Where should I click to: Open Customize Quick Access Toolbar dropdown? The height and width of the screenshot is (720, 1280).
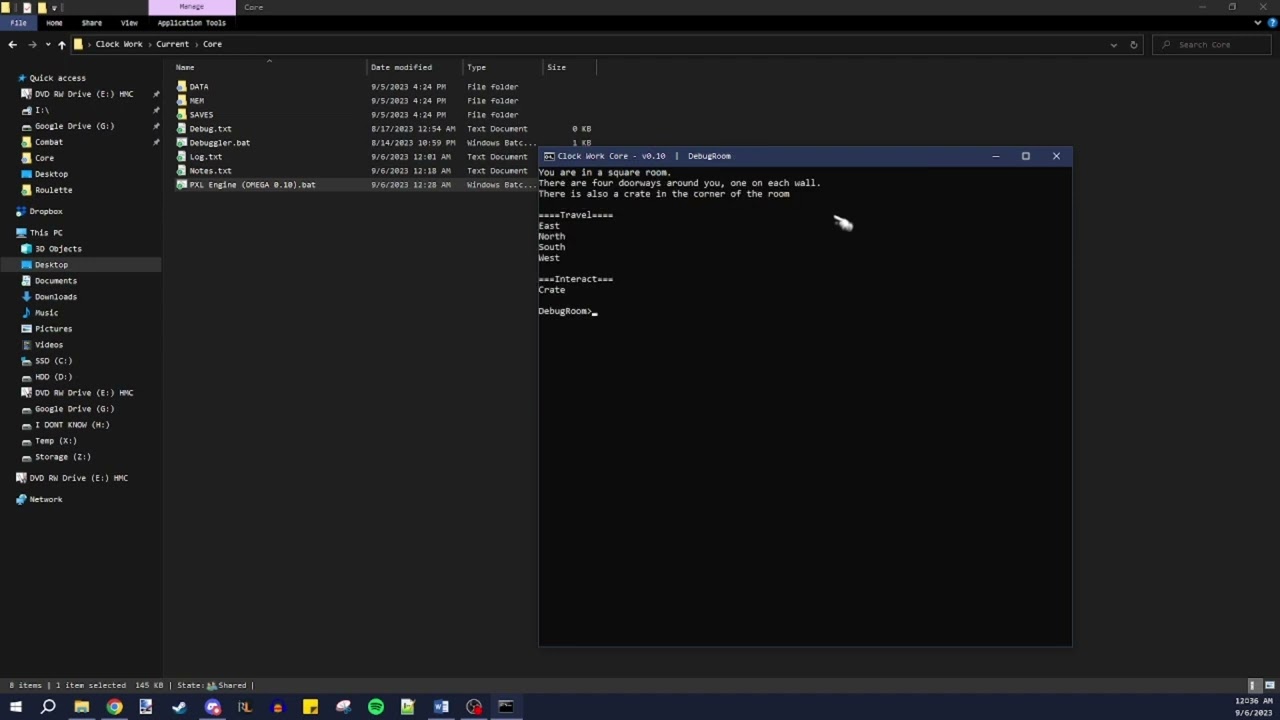click(x=54, y=7)
